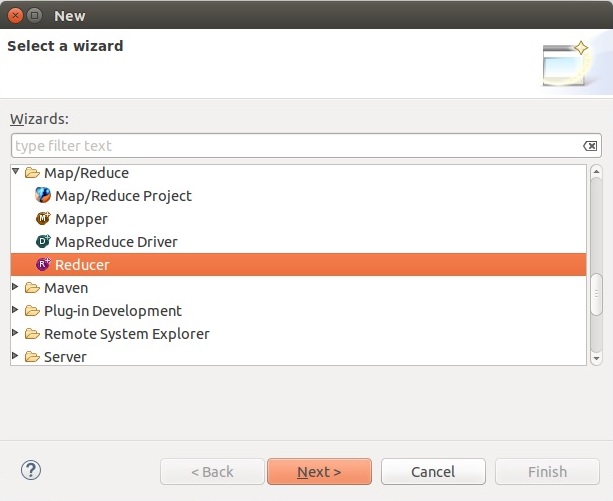613x501 pixels.
Task: Select the Map/Reduce folder label
Action: click(x=86, y=173)
